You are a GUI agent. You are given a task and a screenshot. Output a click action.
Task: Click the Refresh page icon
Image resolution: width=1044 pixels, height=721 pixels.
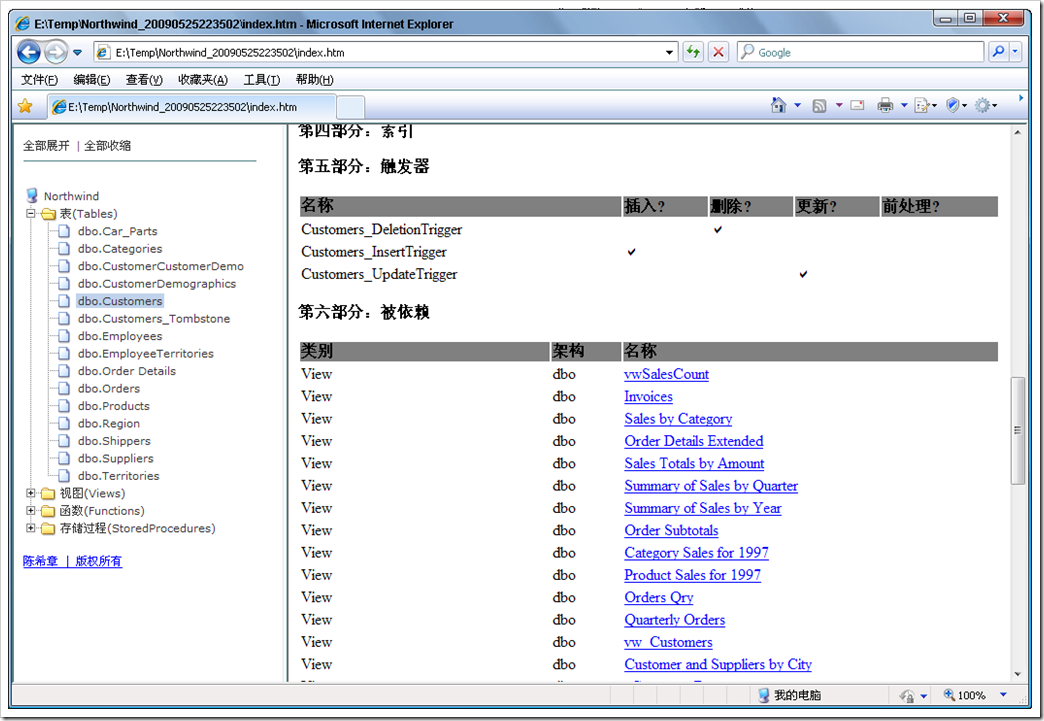[693, 52]
